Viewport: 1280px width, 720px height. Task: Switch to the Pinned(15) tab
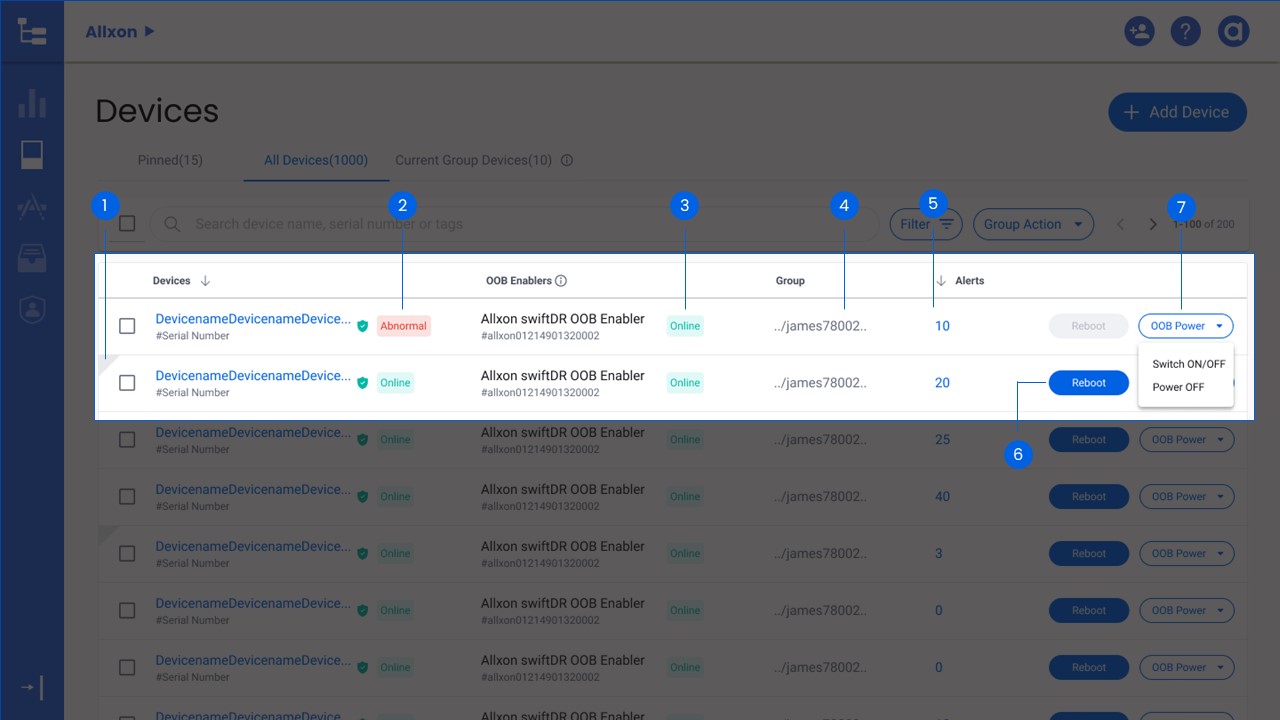tap(170, 160)
